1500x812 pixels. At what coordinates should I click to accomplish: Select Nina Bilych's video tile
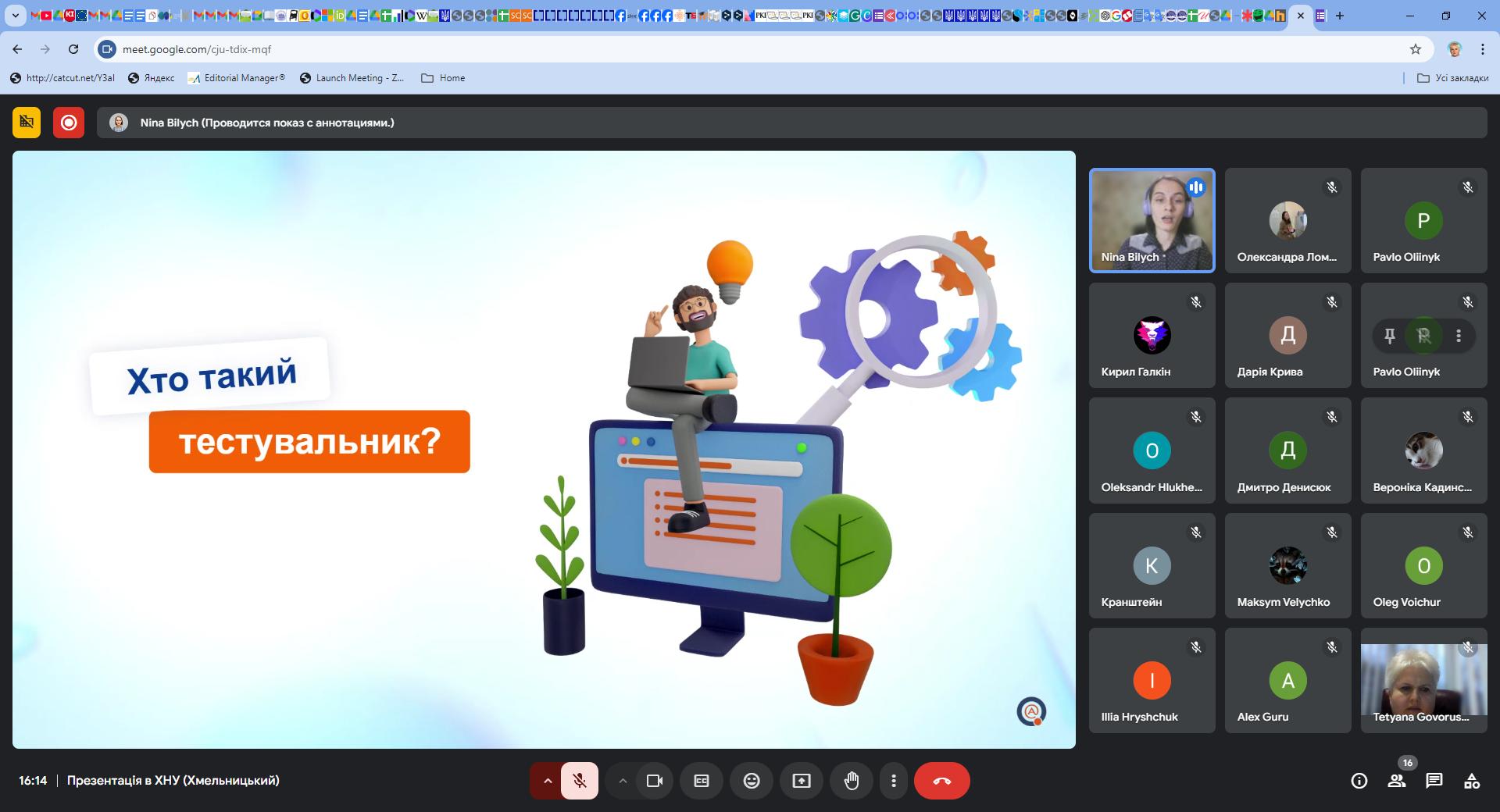[x=1152, y=220]
